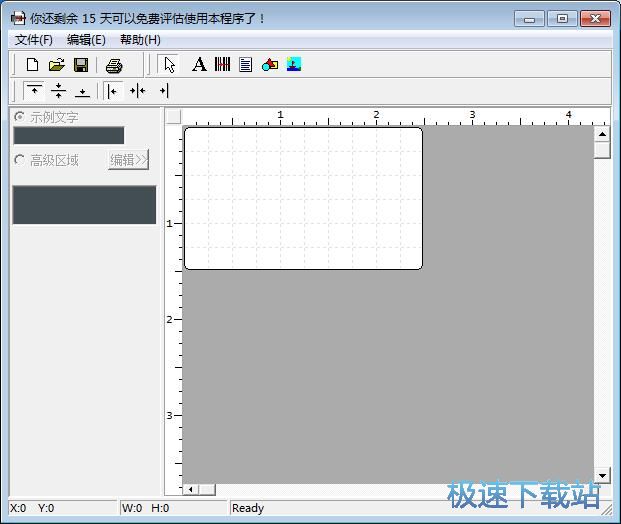
Task: Select the barcode tool
Action: pyautogui.click(x=222, y=65)
